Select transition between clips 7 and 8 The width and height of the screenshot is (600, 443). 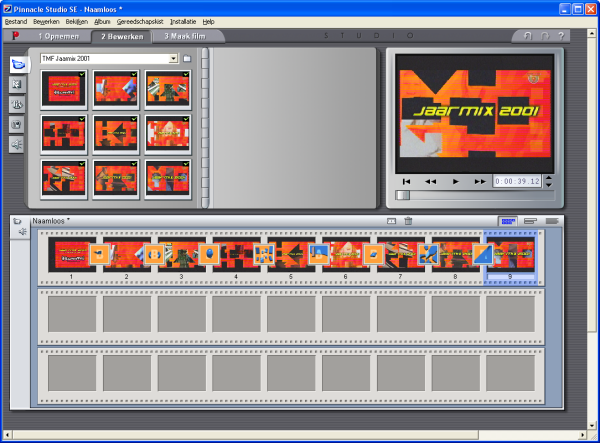(428, 254)
